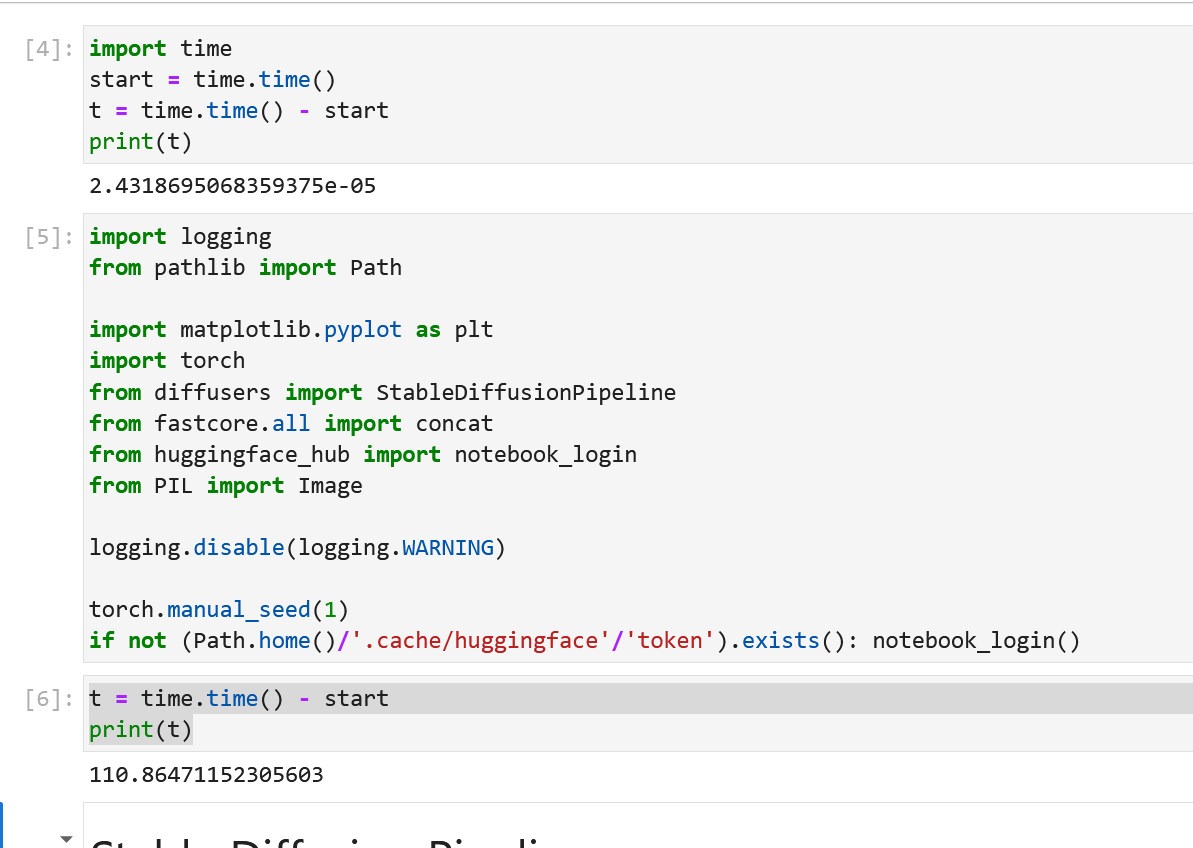This screenshot has width=1193, height=848.
Task: Place cursor in logging.disable(logging.WARNING) line
Action: click(x=297, y=548)
